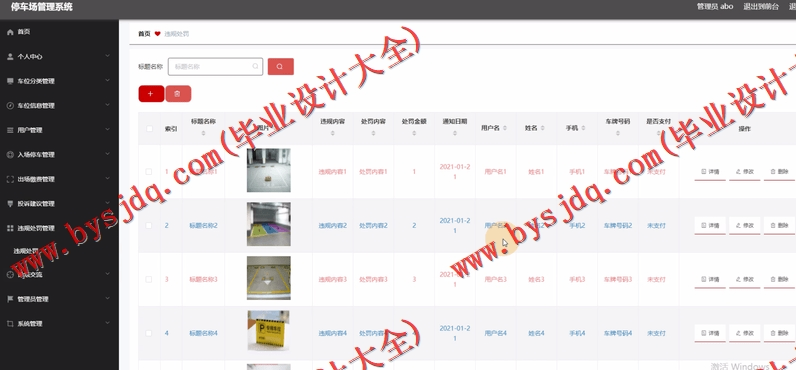This screenshot has height=370, width=796.
Task: Click 首页 in the breadcrumb
Action: (144, 34)
